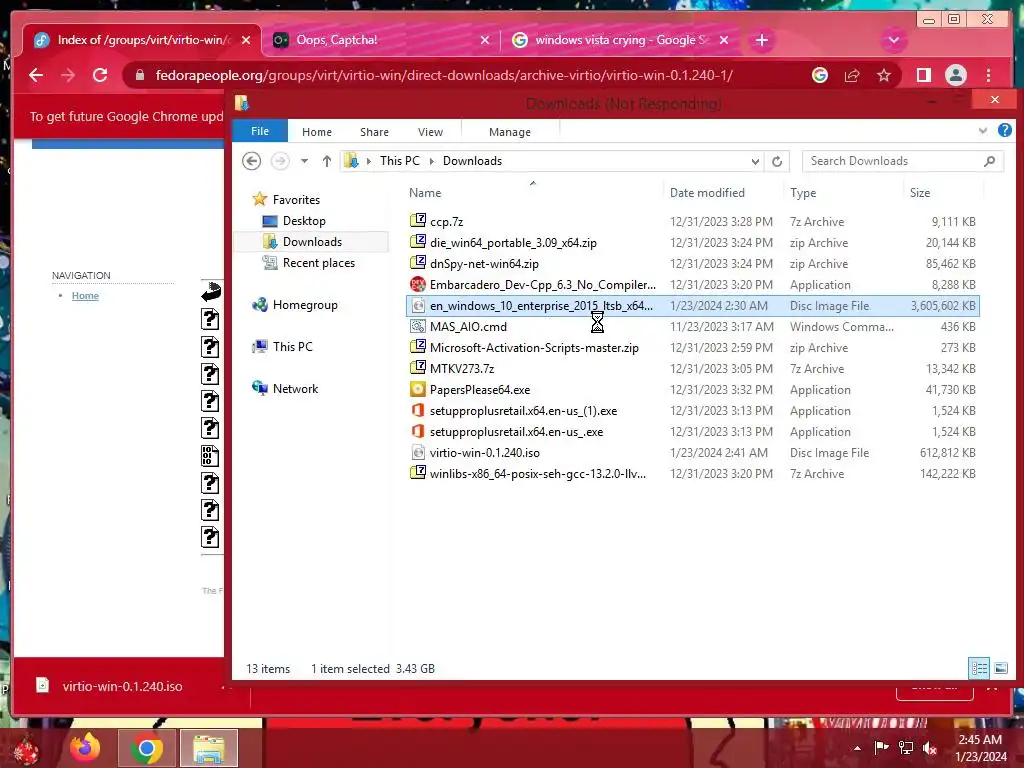This screenshot has width=1024, height=768.
Task: Click the Google icon in the address bar
Action: coord(820,75)
